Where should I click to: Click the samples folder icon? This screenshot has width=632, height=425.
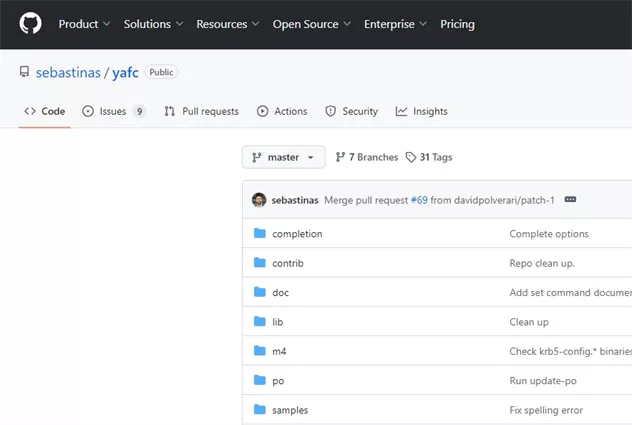(x=260, y=410)
